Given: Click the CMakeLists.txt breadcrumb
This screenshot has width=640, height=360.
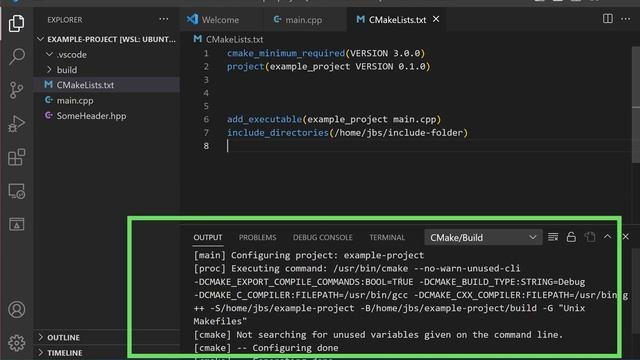Looking at the screenshot, I should point(234,39).
